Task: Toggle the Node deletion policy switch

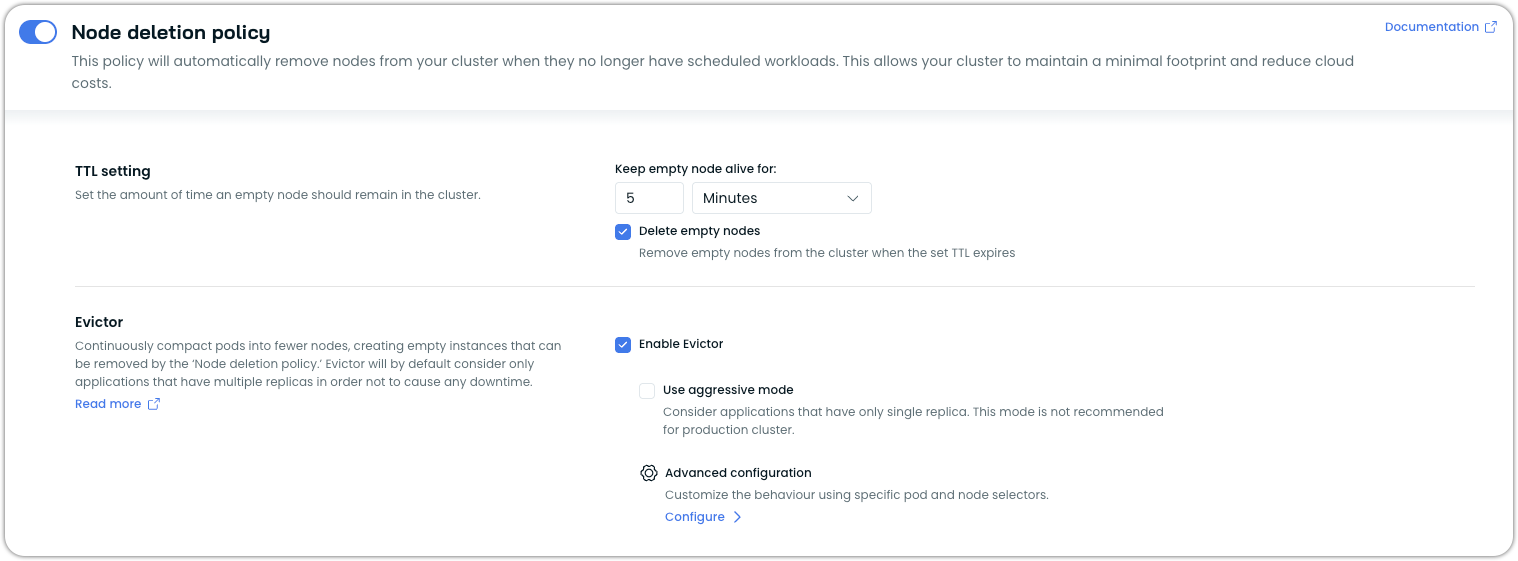Action: pyautogui.click(x=38, y=32)
